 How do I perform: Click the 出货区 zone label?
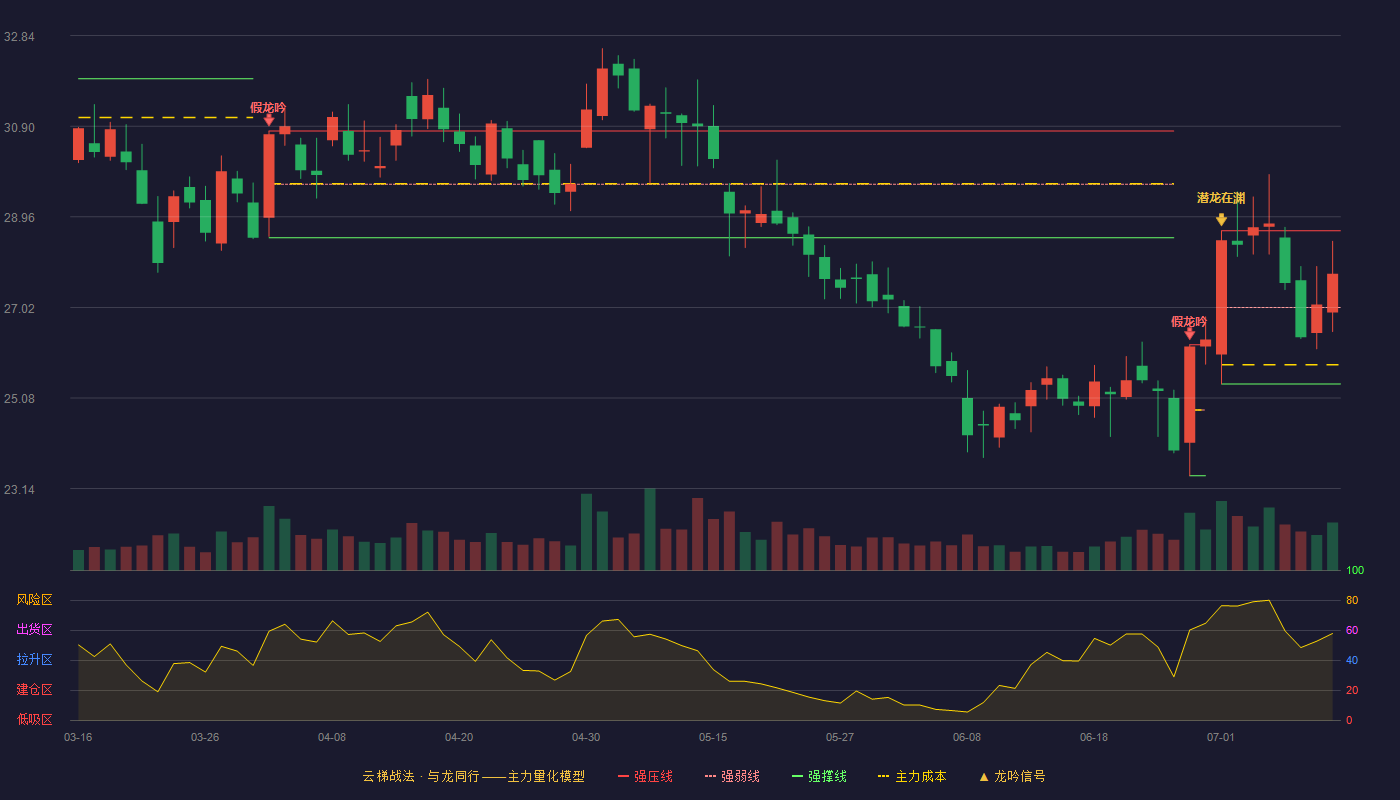pyautogui.click(x=34, y=630)
